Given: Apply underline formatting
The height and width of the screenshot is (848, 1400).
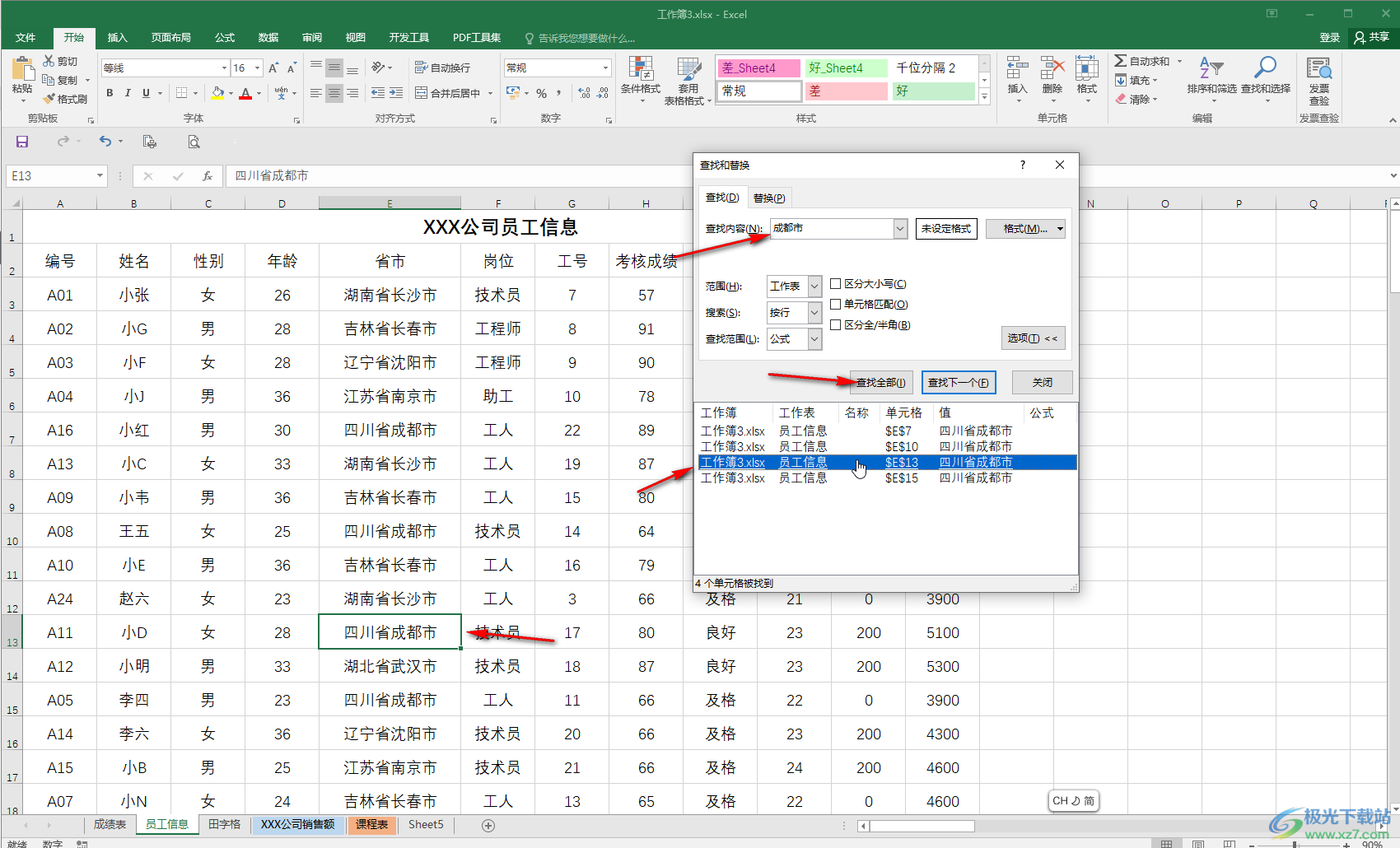Looking at the screenshot, I should pyautogui.click(x=146, y=93).
